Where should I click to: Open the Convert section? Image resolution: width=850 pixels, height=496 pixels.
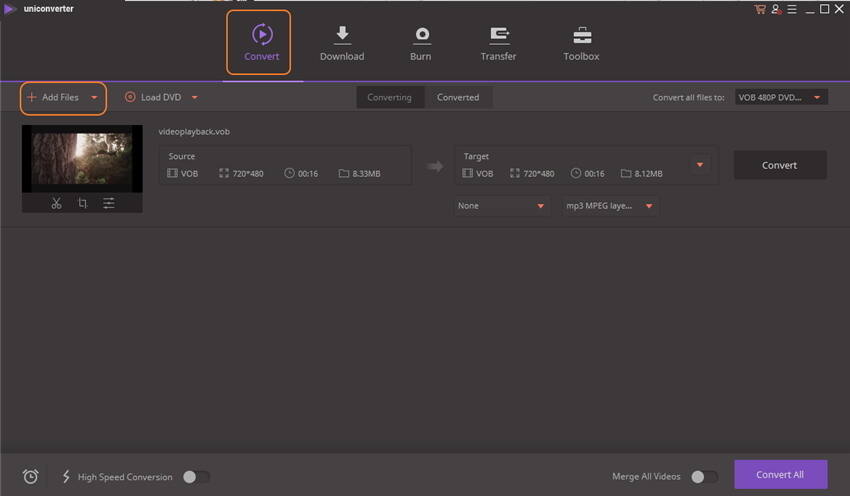coord(261,42)
